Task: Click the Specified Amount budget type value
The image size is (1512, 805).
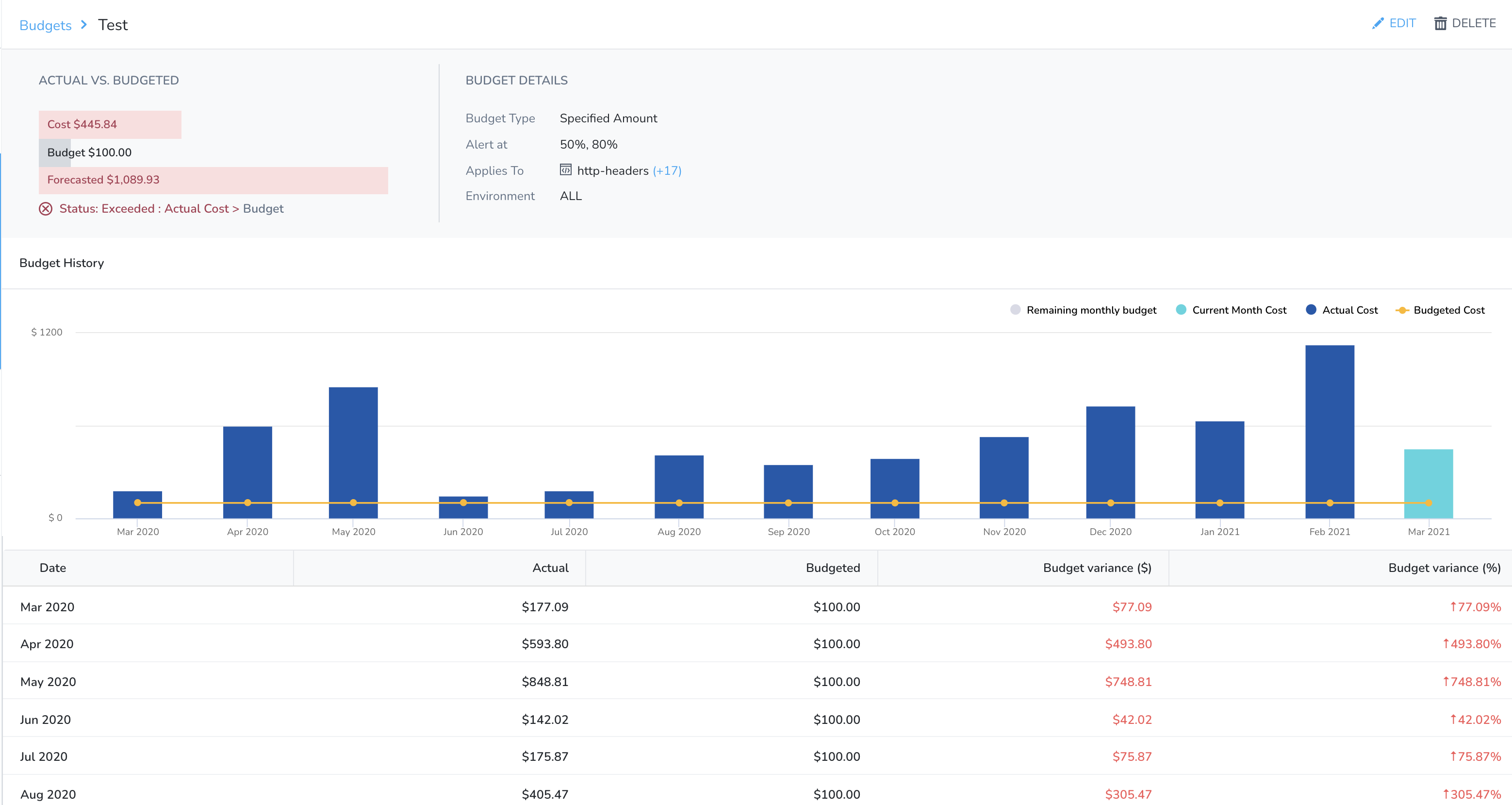Action: click(608, 118)
